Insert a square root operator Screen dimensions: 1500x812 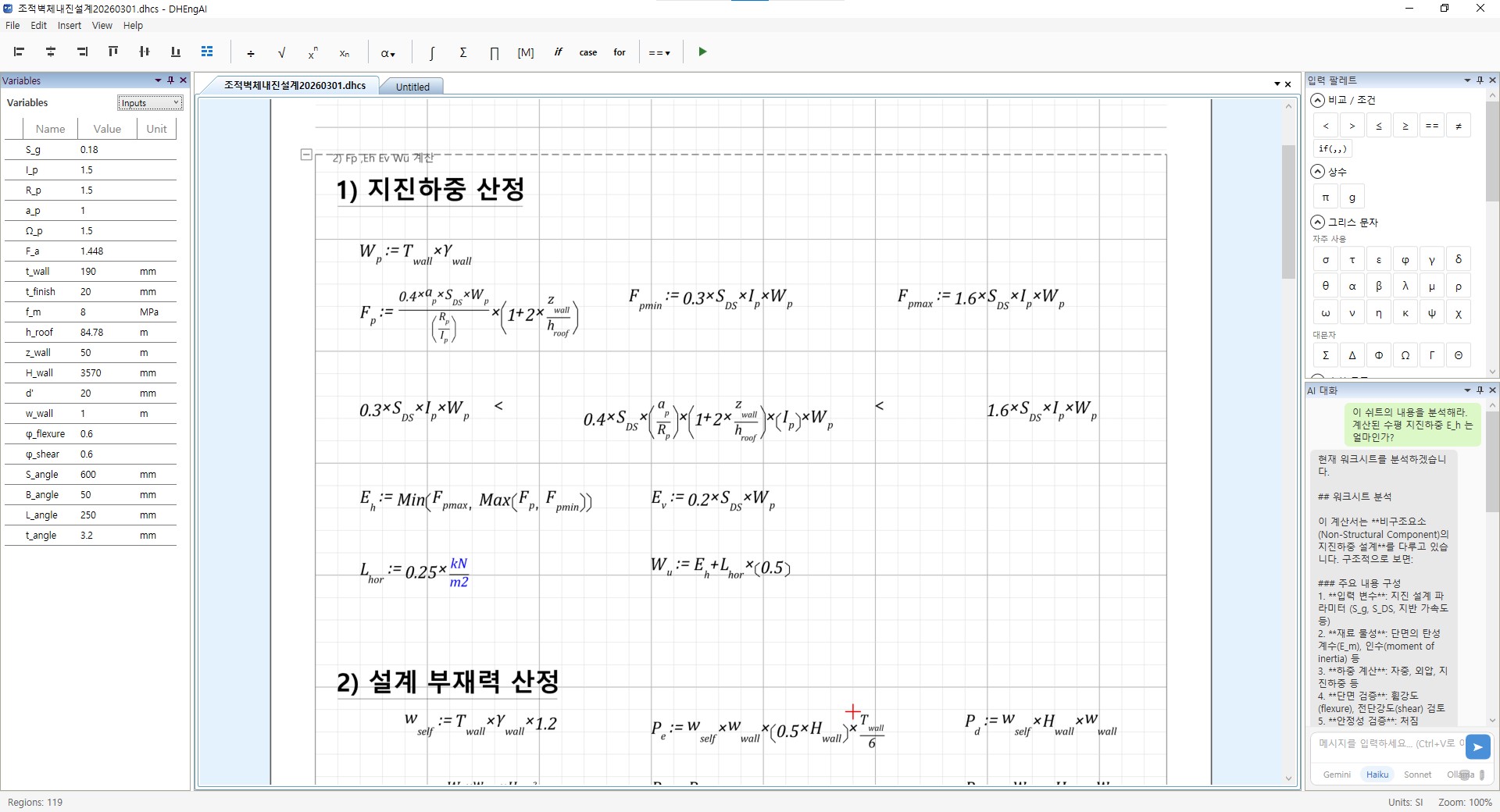pos(281,52)
